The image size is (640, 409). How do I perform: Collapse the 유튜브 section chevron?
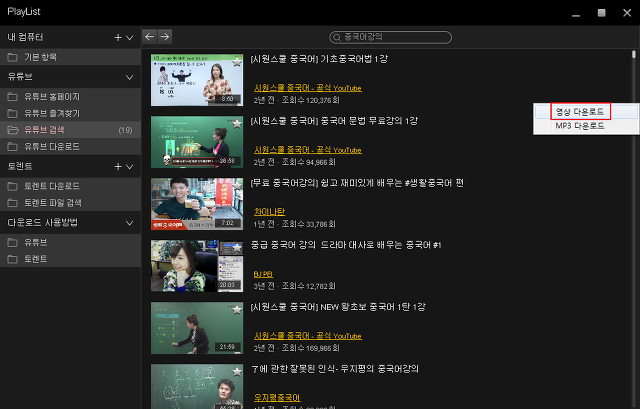[x=129, y=77]
